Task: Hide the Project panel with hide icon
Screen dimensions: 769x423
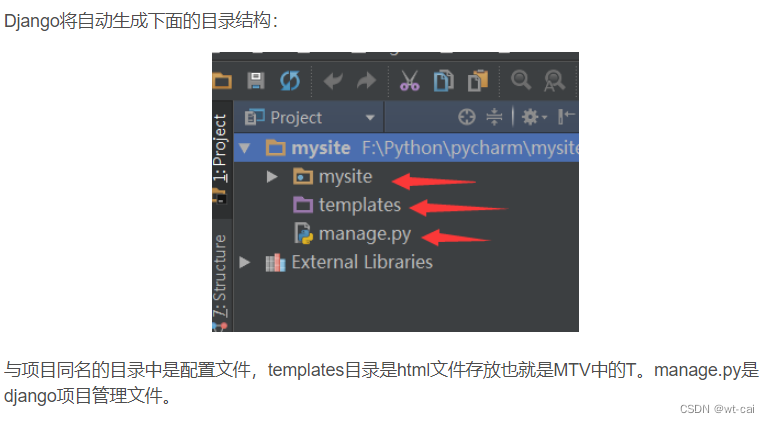Action: coord(566,117)
